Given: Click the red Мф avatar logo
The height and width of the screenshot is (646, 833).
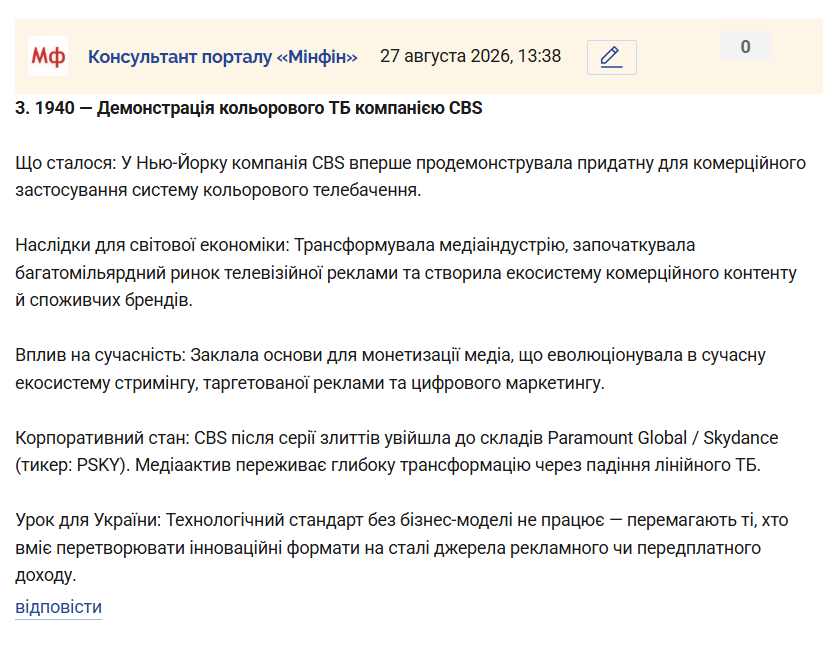Looking at the screenshot, I should 48,56.
